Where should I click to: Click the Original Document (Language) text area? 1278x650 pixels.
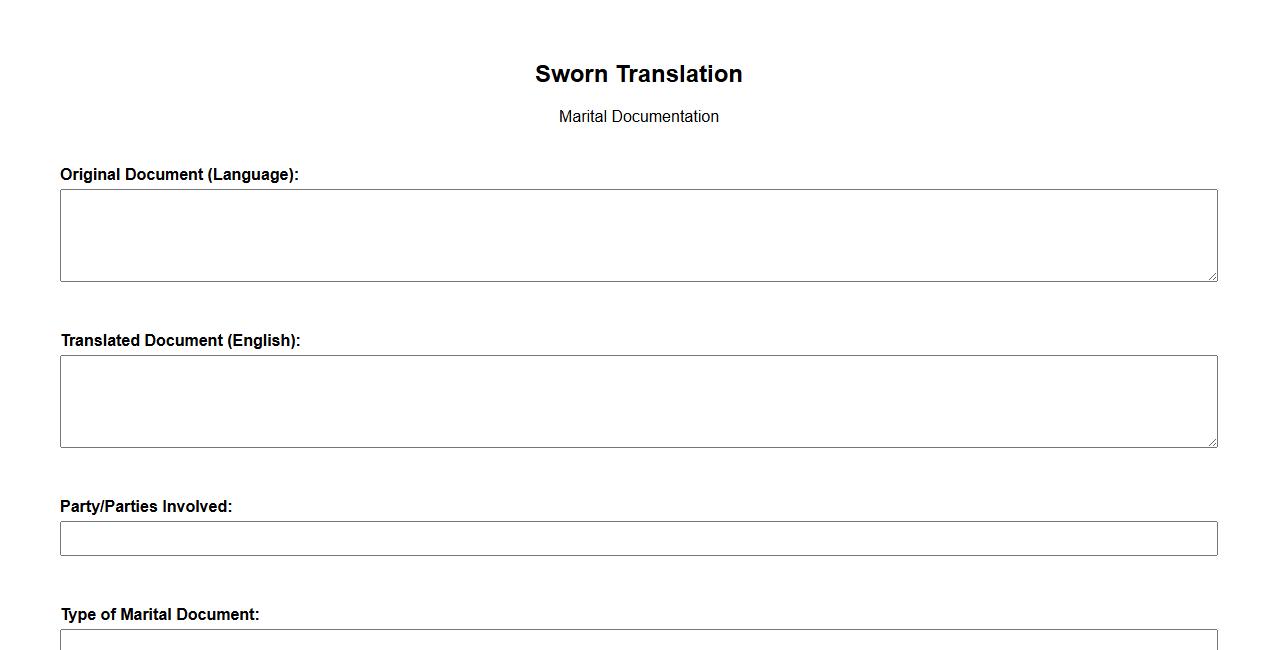point(638,235)
